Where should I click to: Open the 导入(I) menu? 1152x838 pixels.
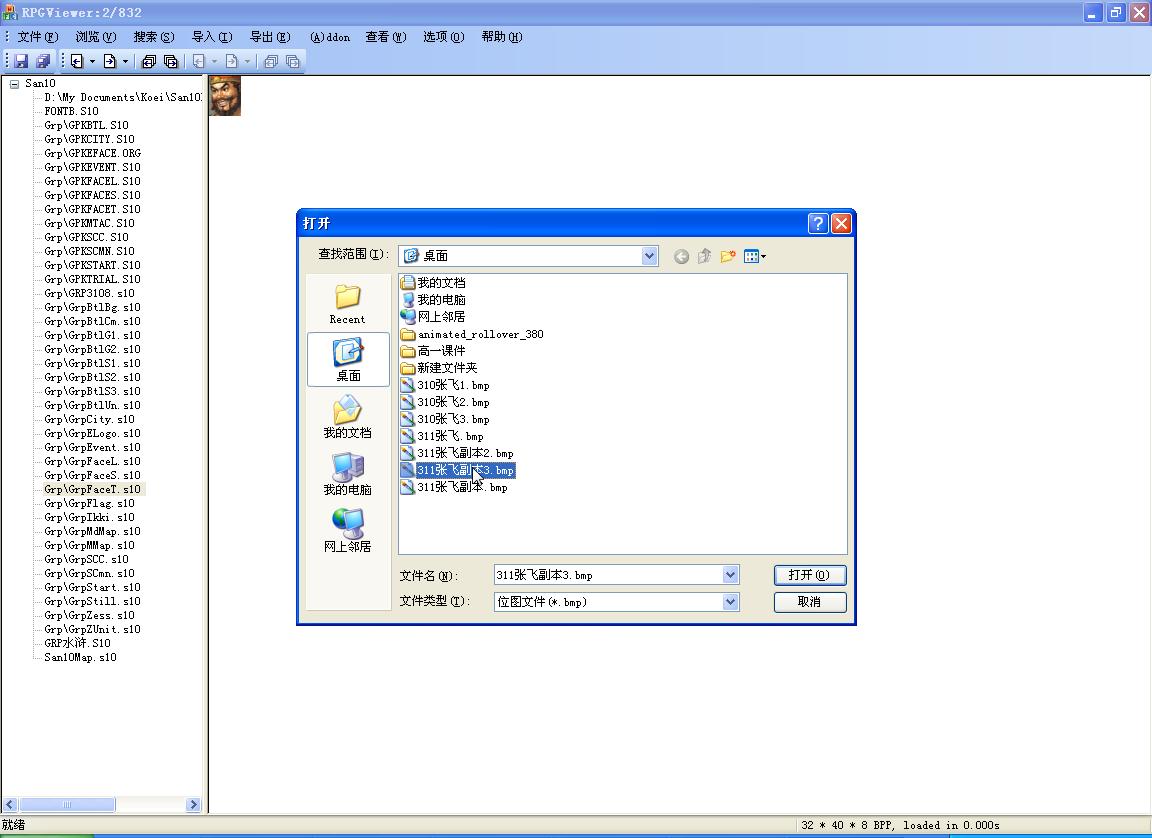[x=212, y=37]
